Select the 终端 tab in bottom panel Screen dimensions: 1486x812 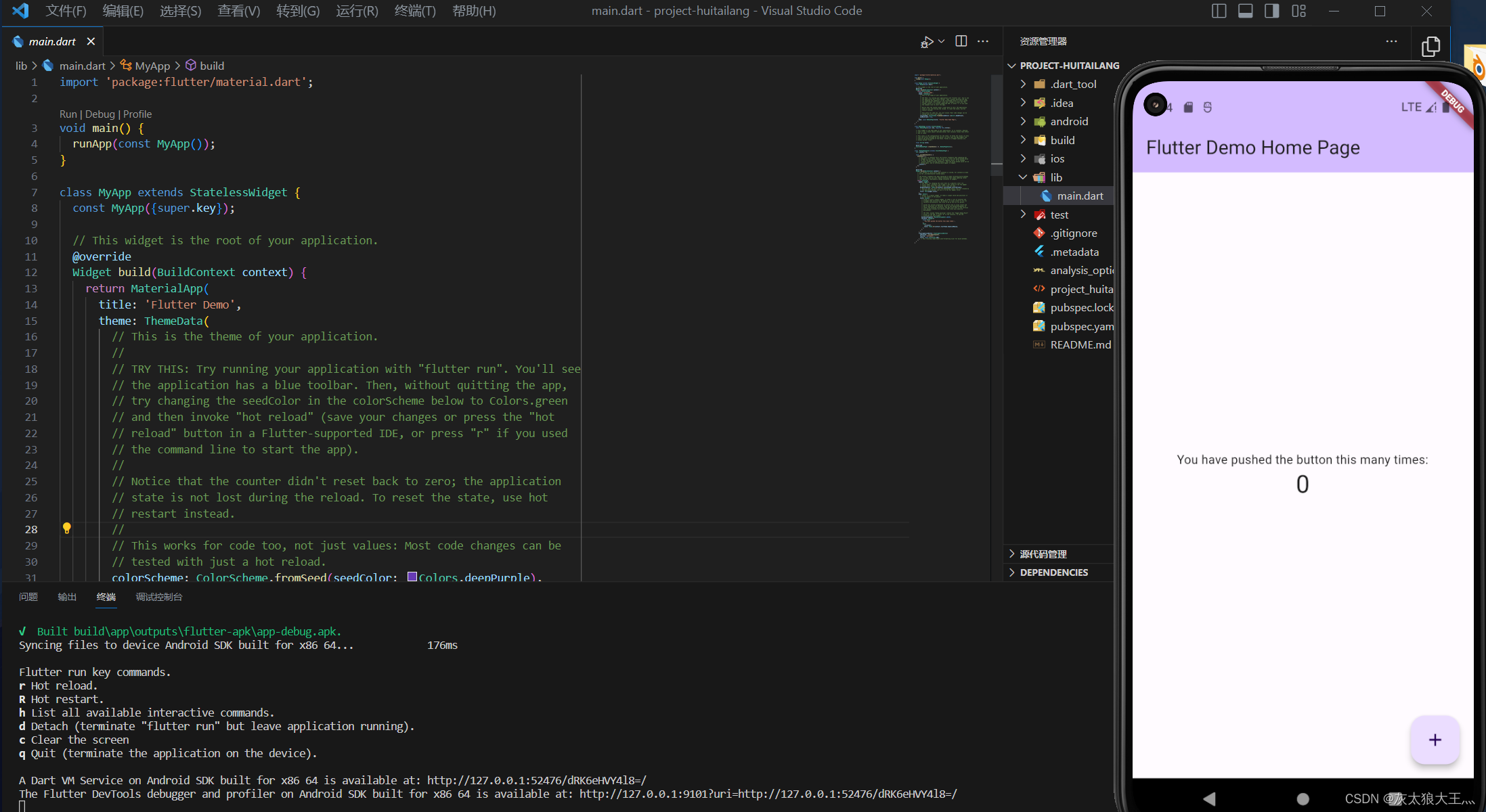(105, 597)
